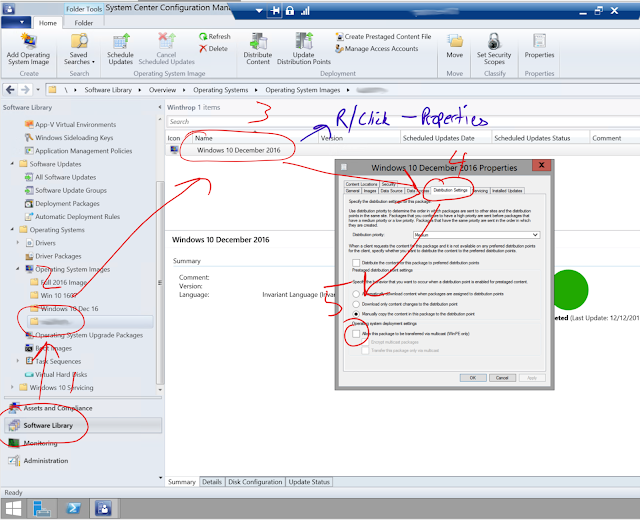The image size is (640, 520).
Task: Select Driver Packages node
Action: pos(53,256)
